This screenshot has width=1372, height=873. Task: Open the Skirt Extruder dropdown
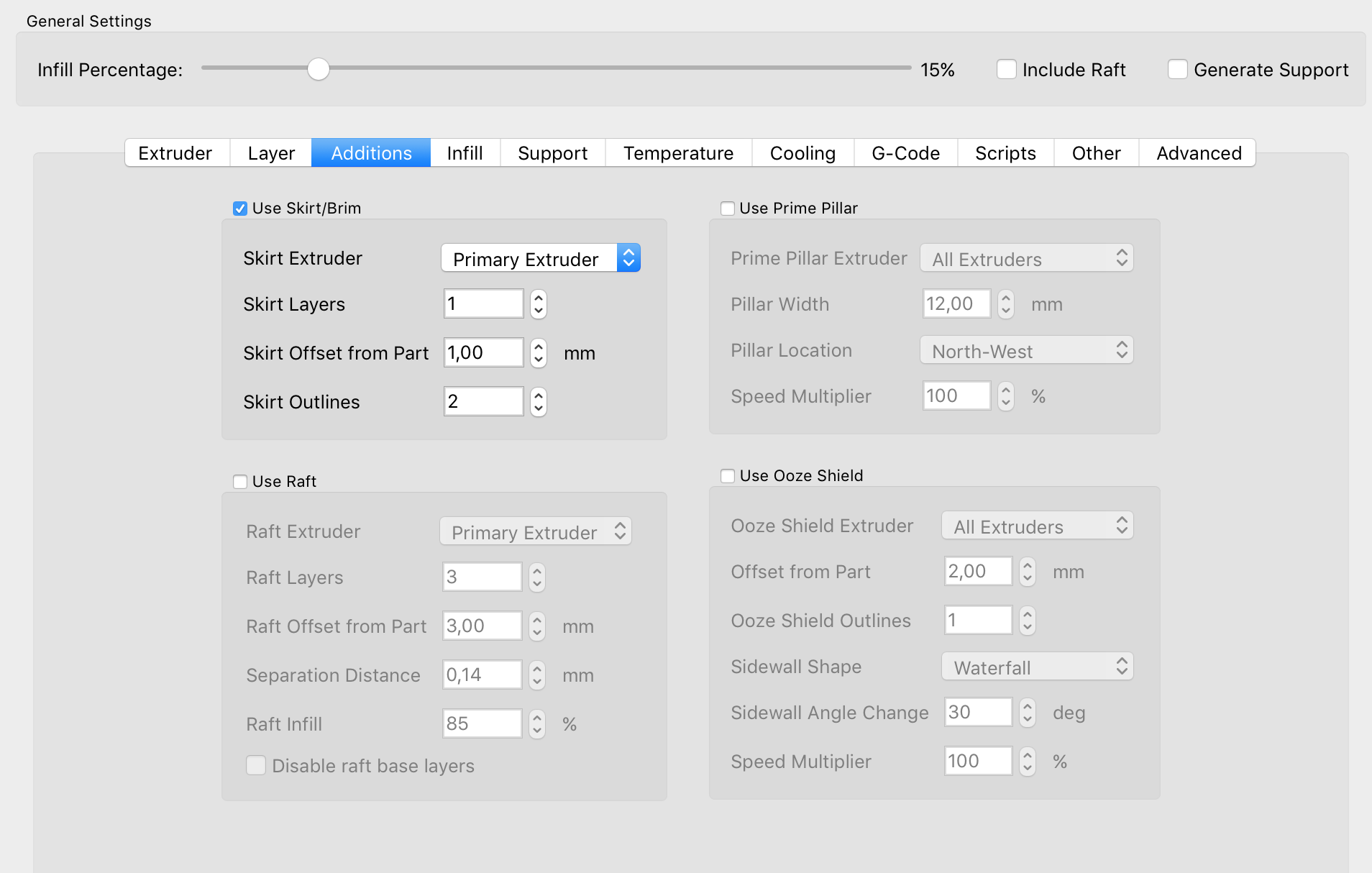pyautogui.click(x=540, y=259)
